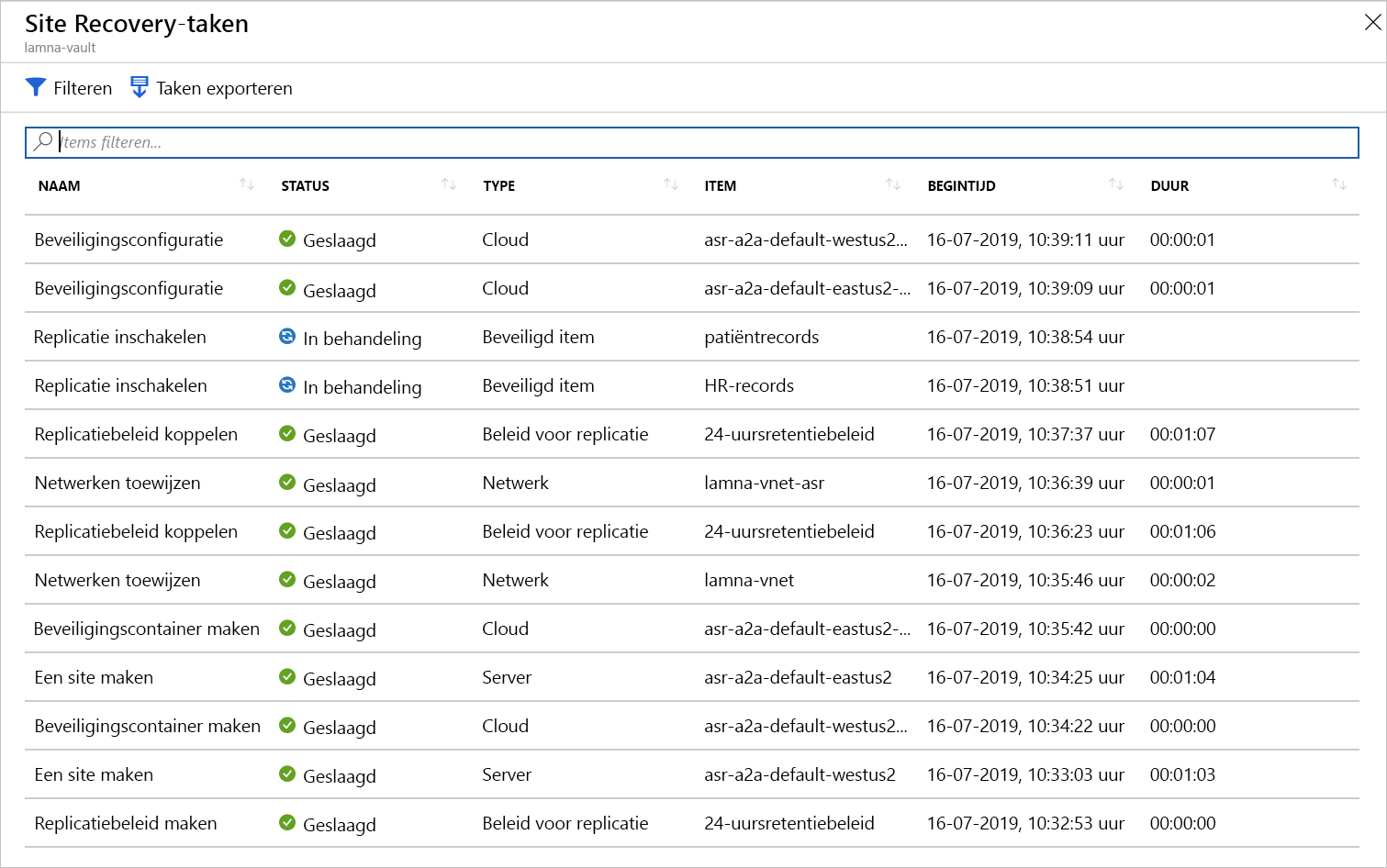Click success icon for 10:37:37 Replicatiebeleid koppelen
Image resolution: width=1387 pixels, height=868 pixels.
tap(287, 433)
